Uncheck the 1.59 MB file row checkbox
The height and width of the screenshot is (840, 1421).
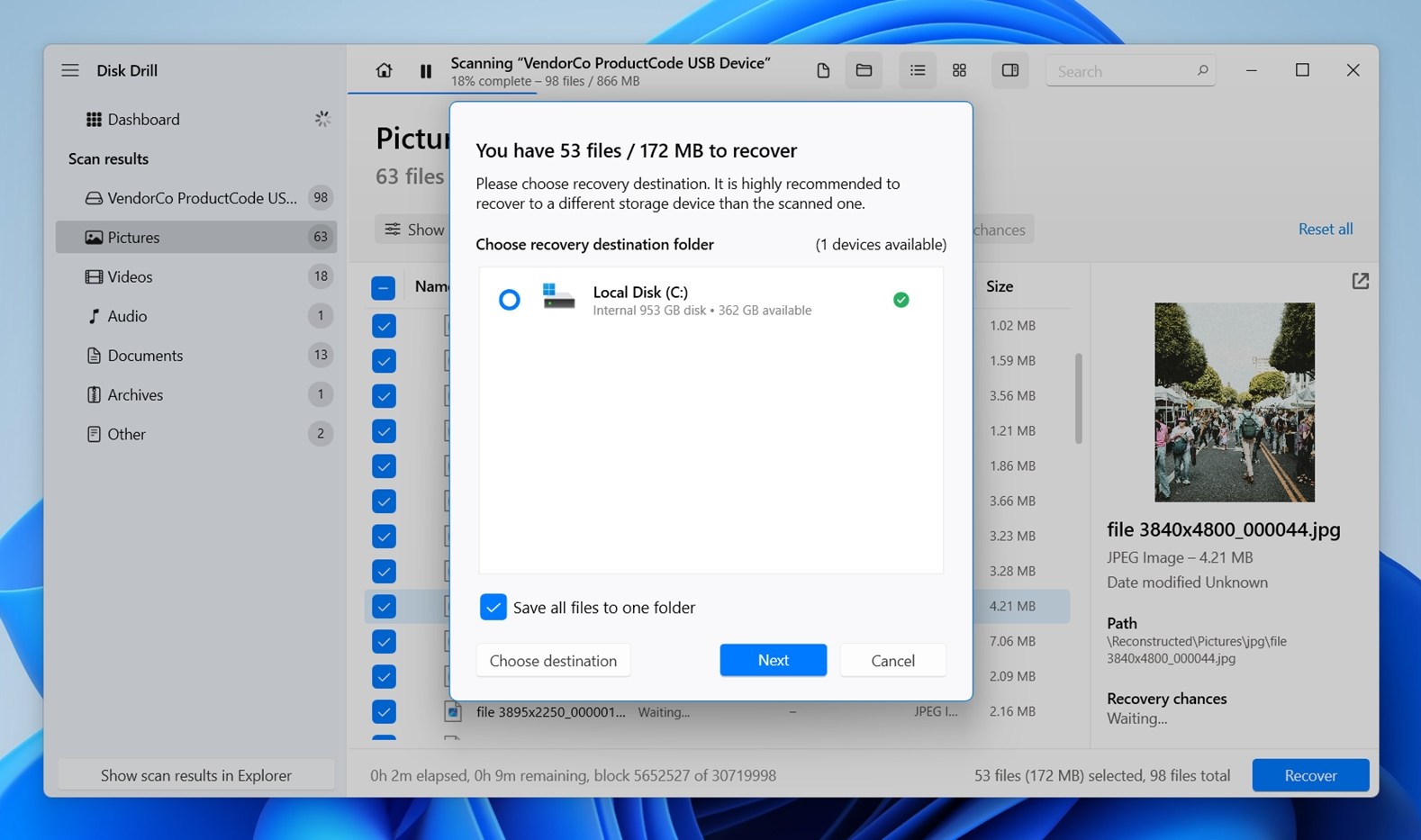[x=384, y=361]
